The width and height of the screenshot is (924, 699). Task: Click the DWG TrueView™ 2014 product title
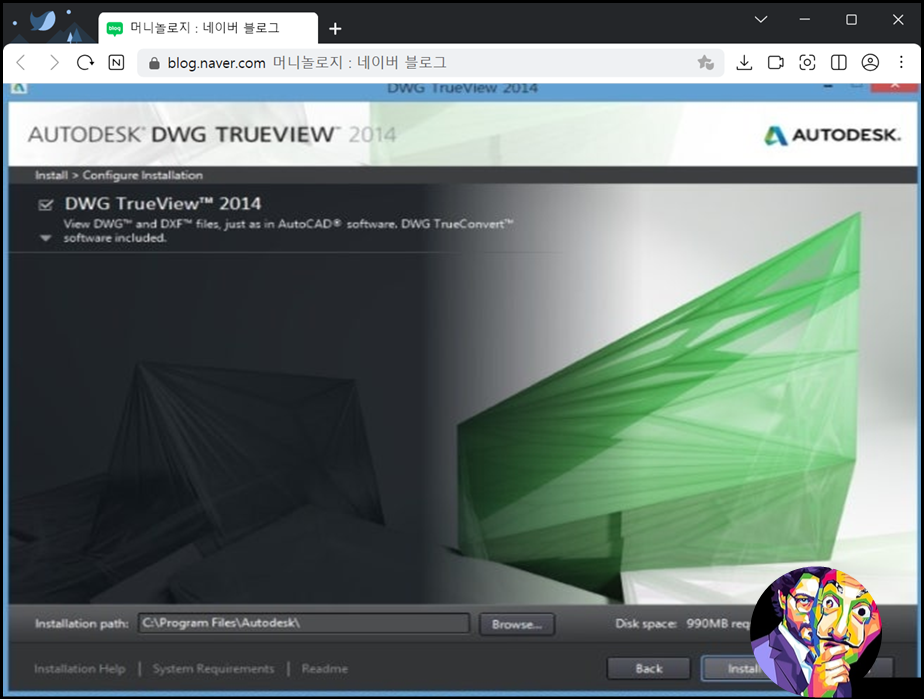[x=163, y=203]
